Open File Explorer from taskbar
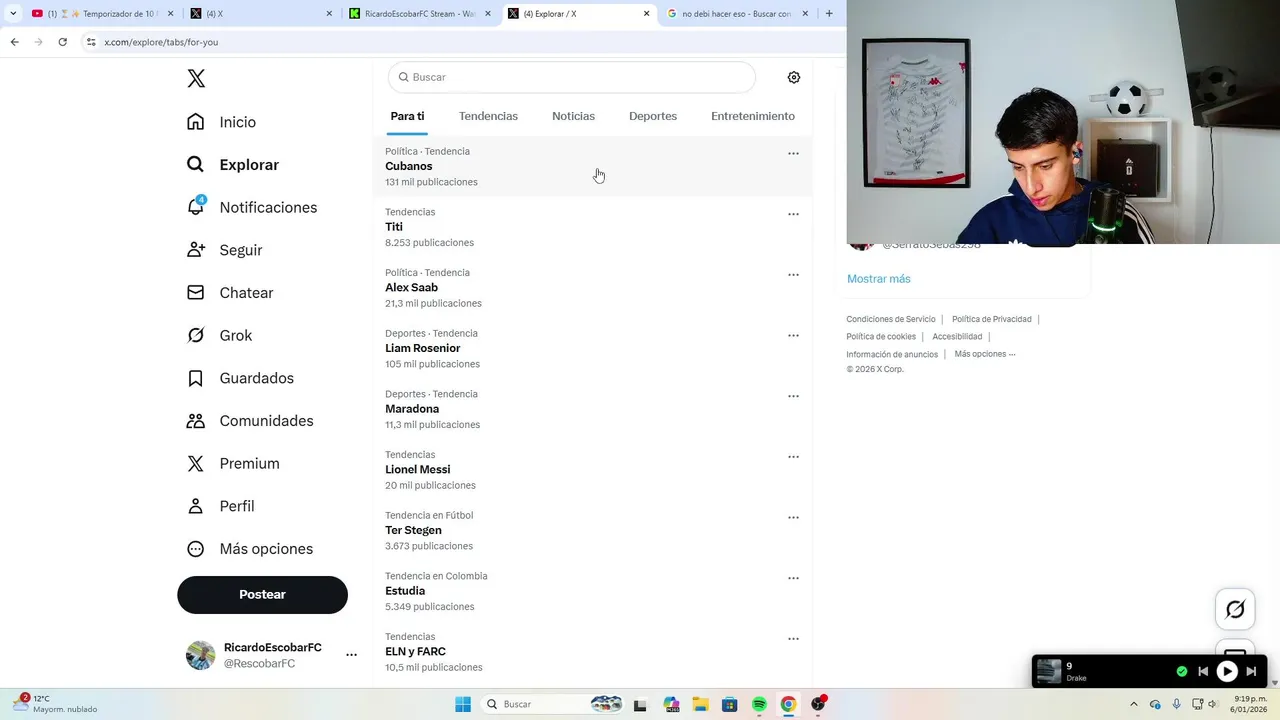 pyautogui.click(x=700, y=704)
